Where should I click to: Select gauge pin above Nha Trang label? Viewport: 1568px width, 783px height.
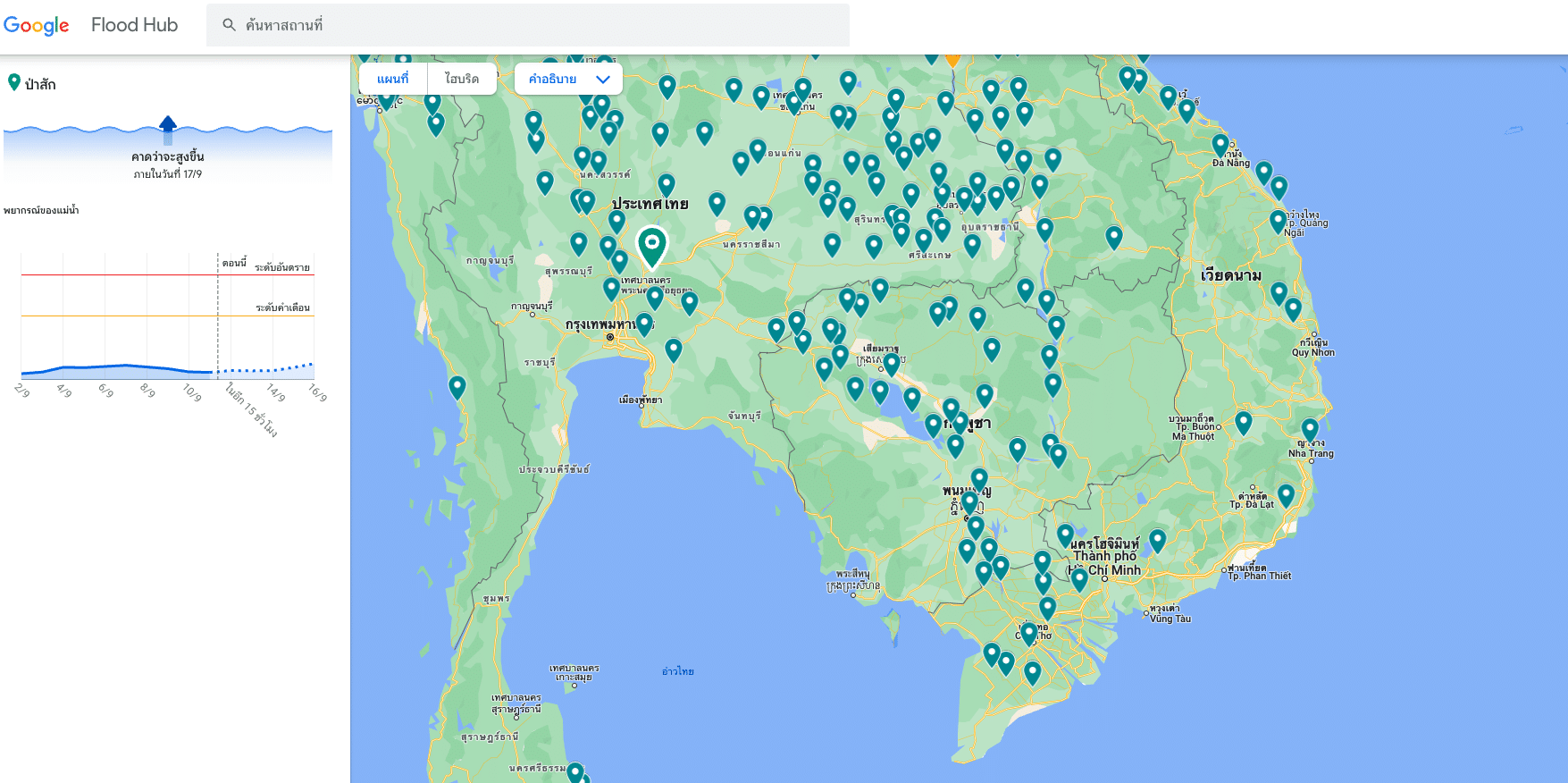click(x=1310, y=430)
